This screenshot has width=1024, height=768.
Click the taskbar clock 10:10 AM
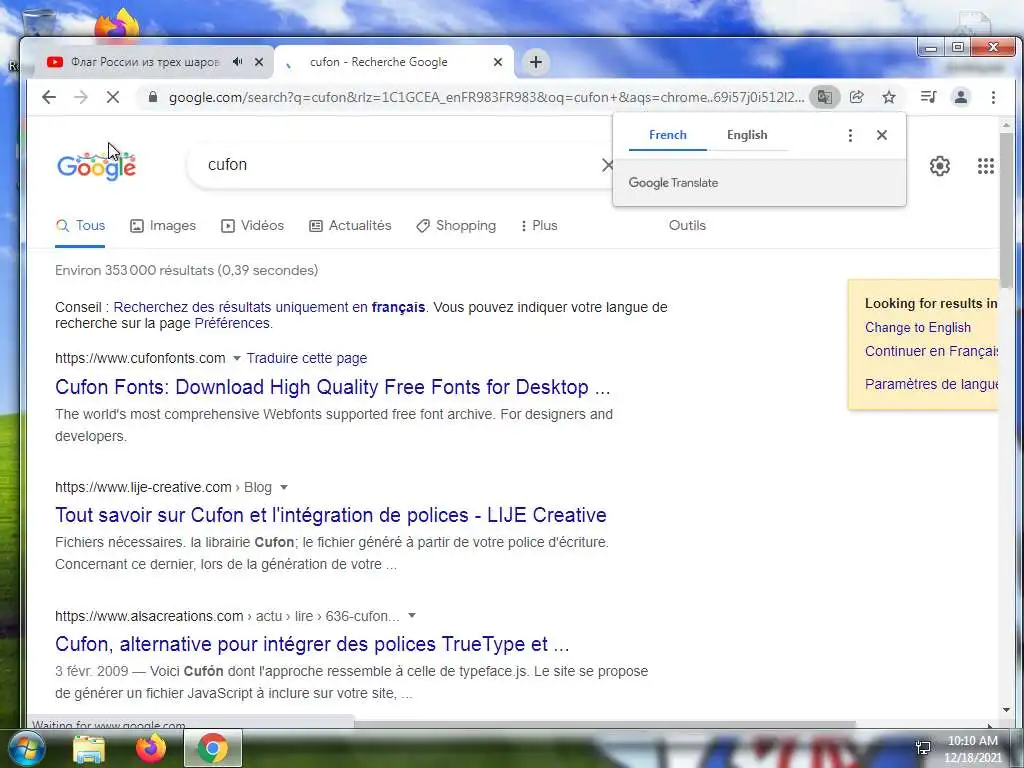(x=972, y=741)
